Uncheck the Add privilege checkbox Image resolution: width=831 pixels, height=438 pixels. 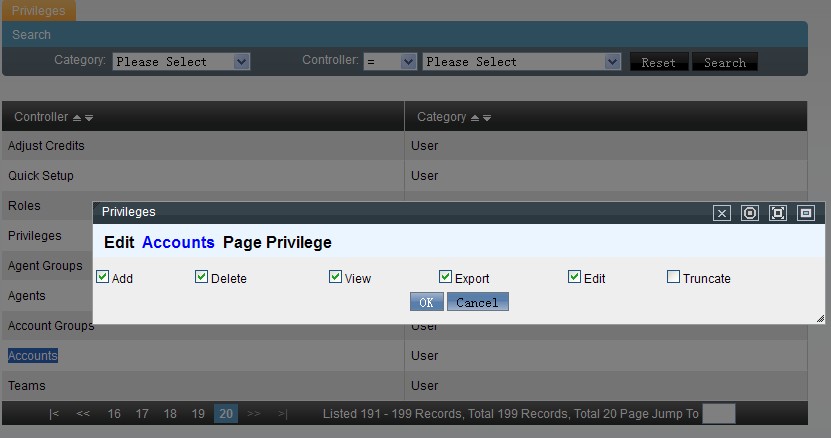pos(102,277)
